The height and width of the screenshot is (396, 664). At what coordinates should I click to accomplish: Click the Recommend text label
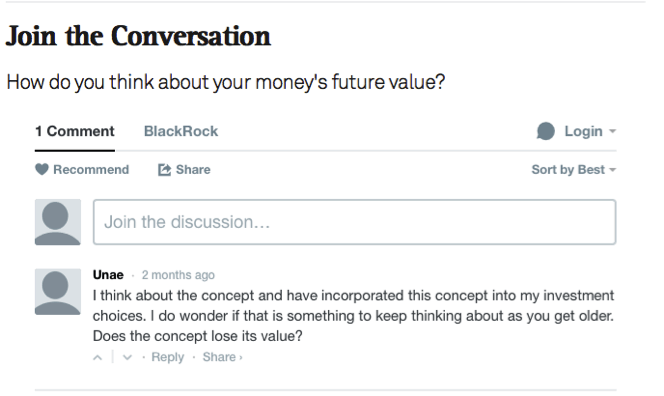pos(91,169)
